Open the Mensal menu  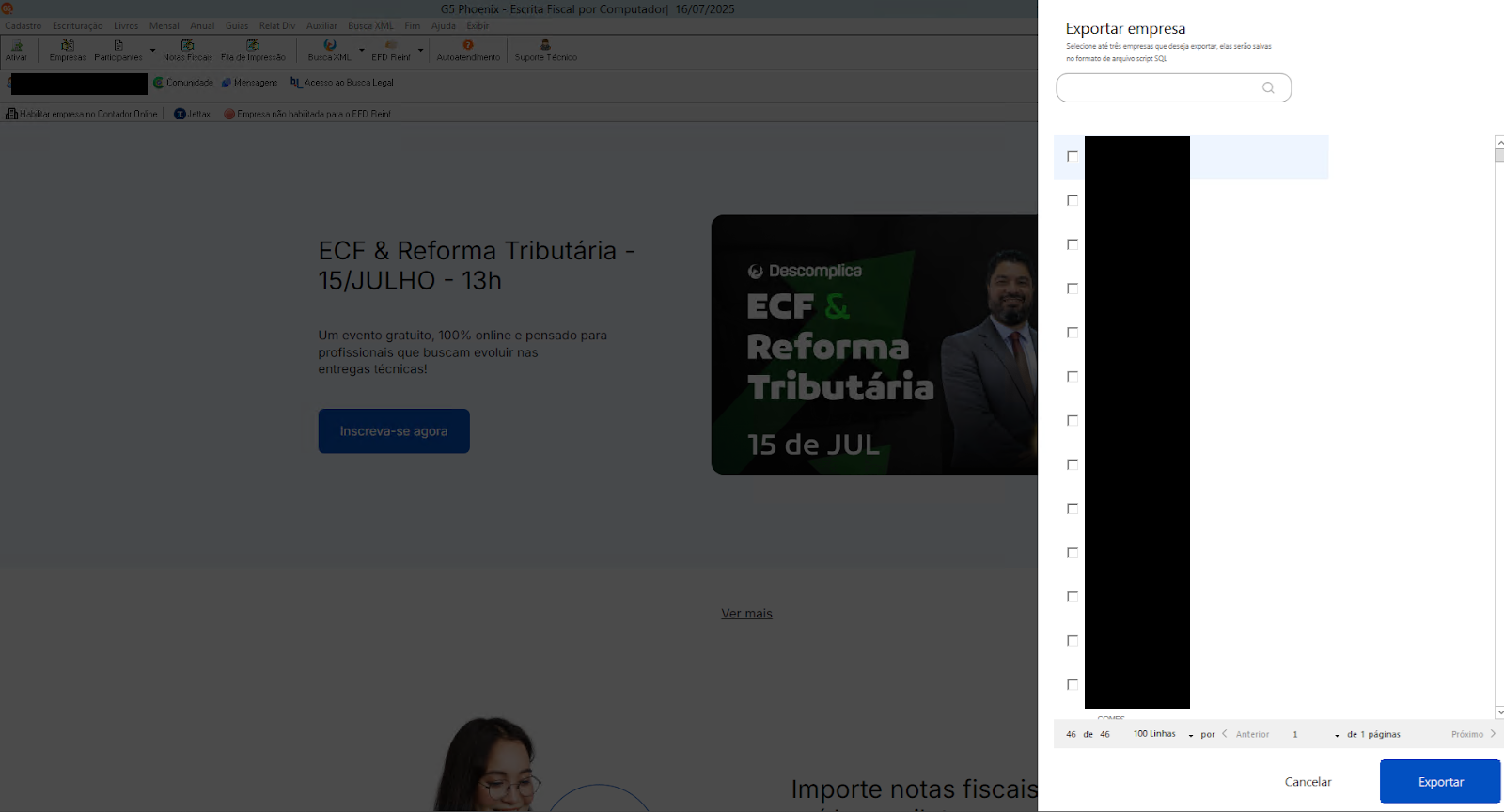point(164,26)
